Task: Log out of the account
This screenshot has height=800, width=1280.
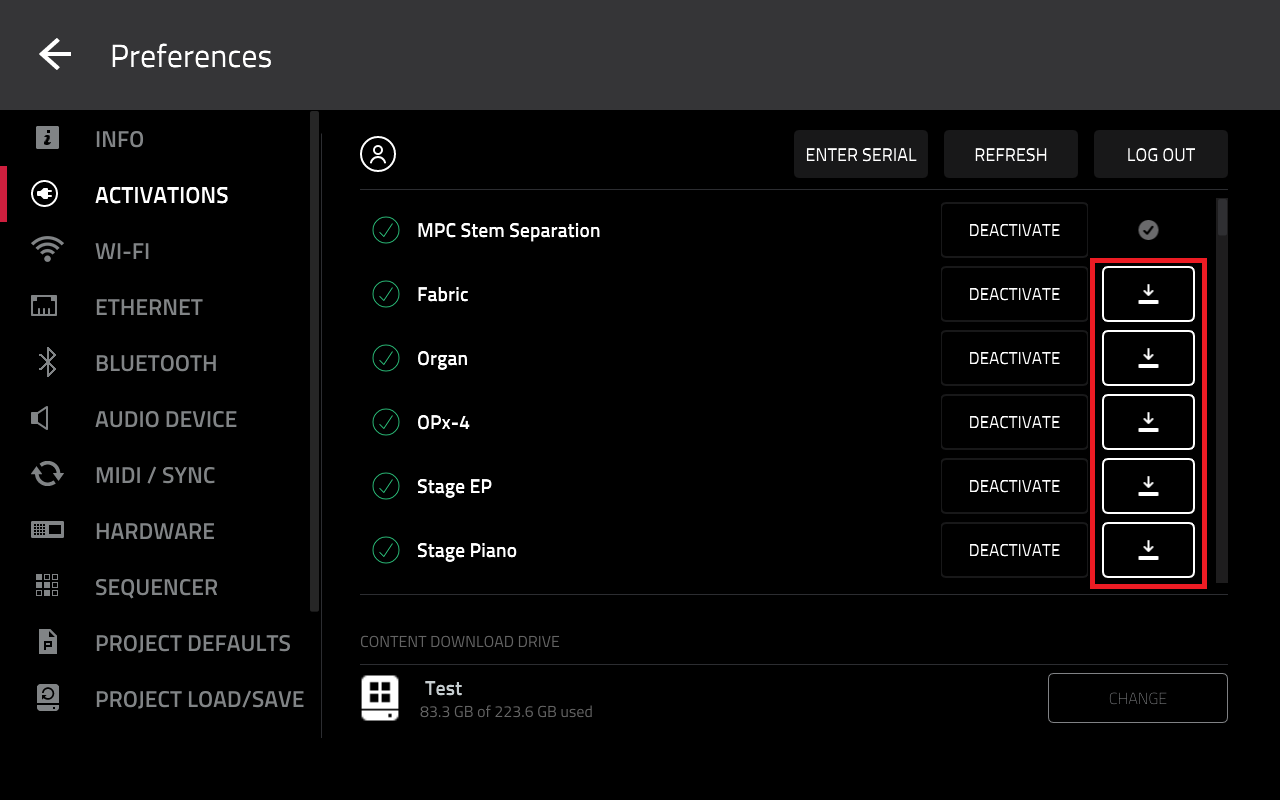Action: pos(1161,154)
